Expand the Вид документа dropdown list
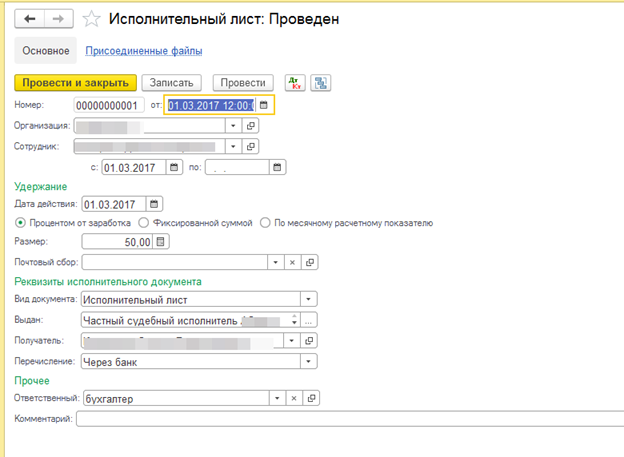Image resolution: width=624 pixels, height=457 pixels. tap(309, 299)
